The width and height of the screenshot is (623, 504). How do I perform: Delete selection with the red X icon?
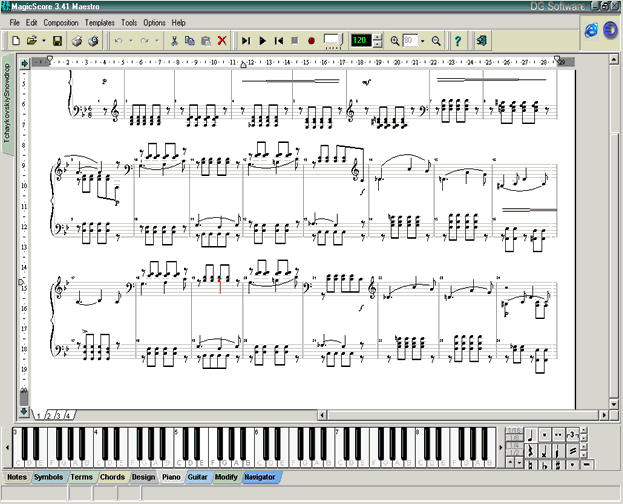(222, 41)
